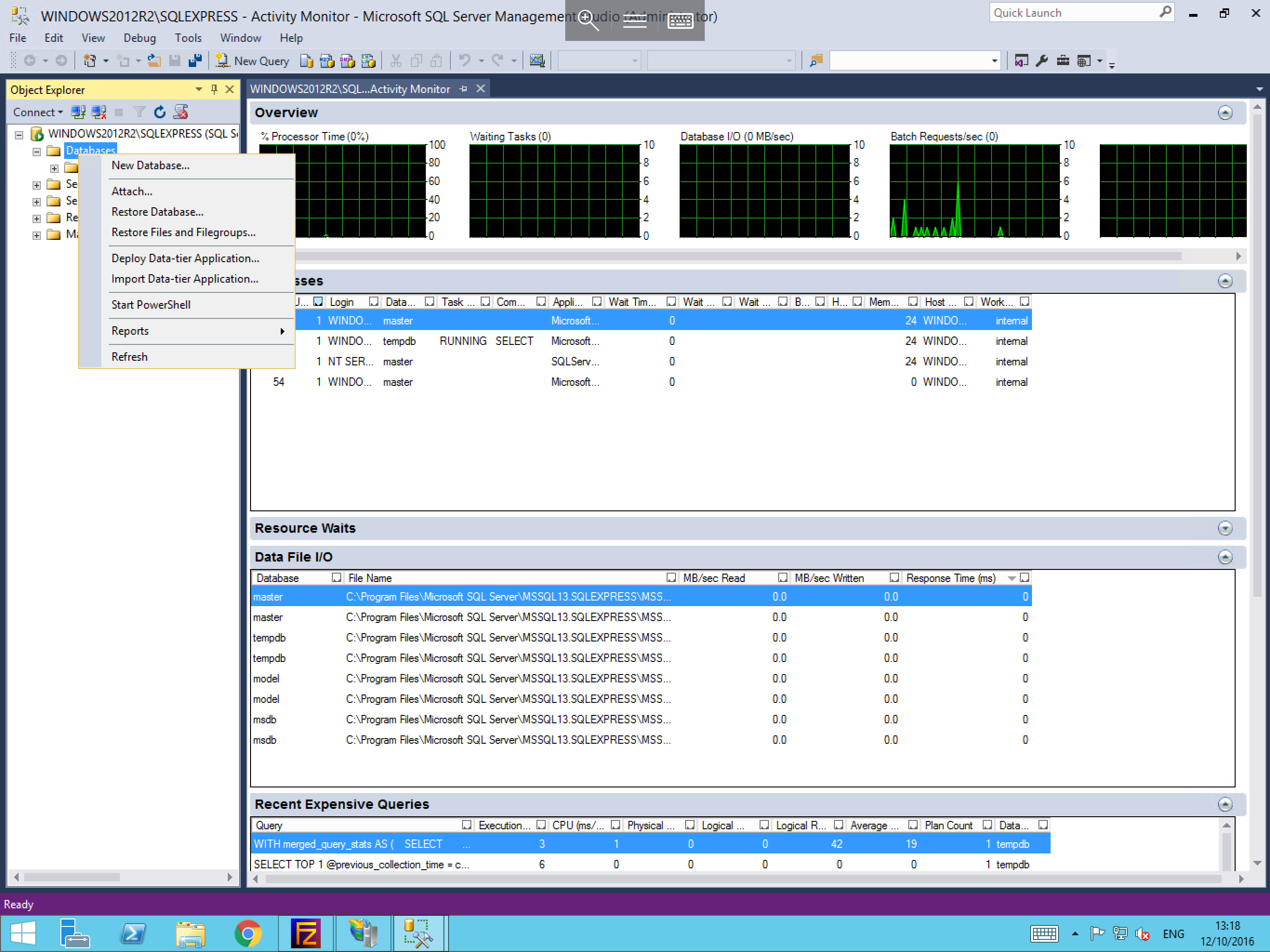Screen dimensions: 1270x952
Task: Click the Analysis Services MDX Query icon
Action: pos(327,61)
